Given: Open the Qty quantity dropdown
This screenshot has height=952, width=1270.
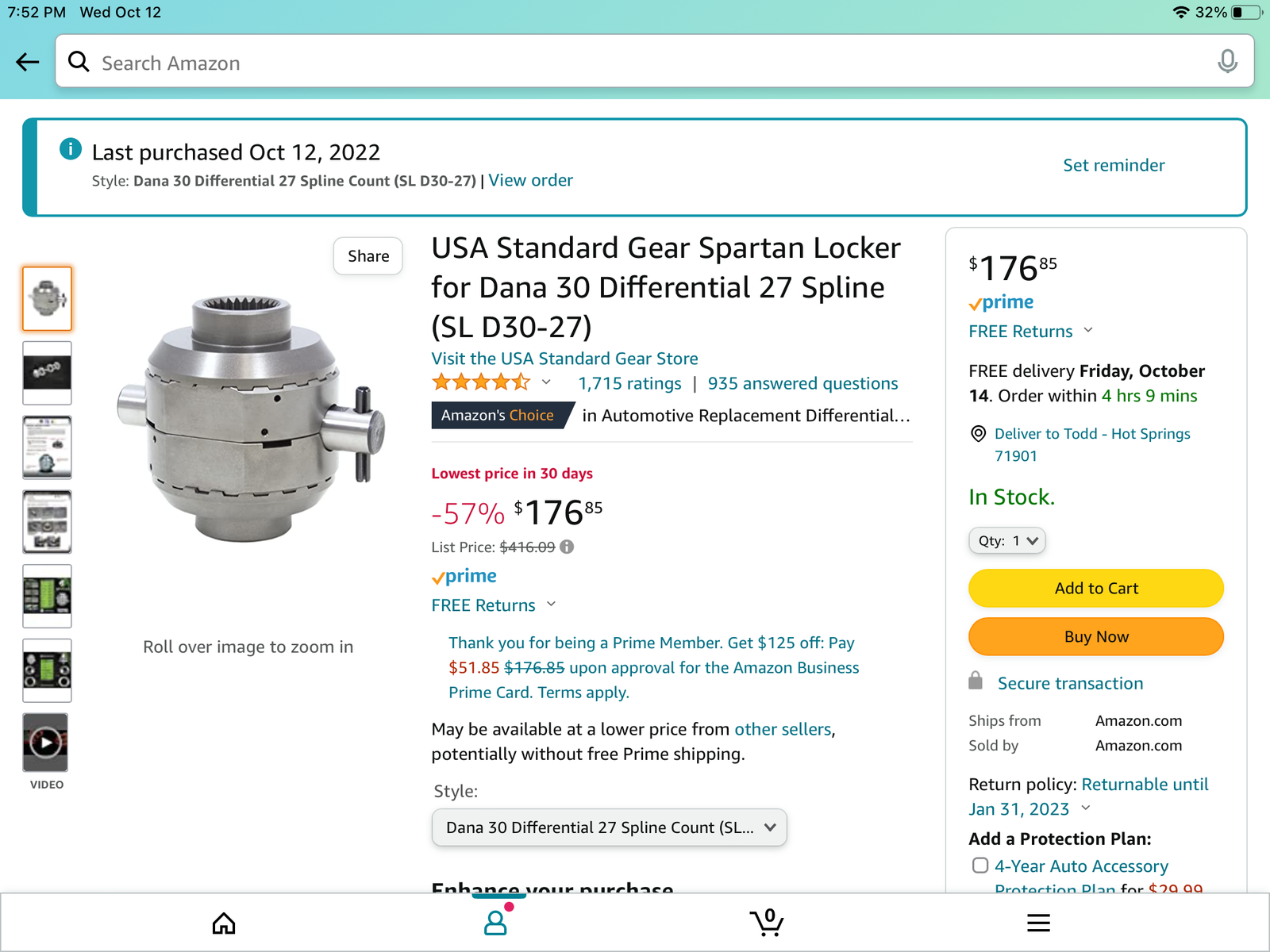Looking at the screenshot, I should [x=1007, y=541].
